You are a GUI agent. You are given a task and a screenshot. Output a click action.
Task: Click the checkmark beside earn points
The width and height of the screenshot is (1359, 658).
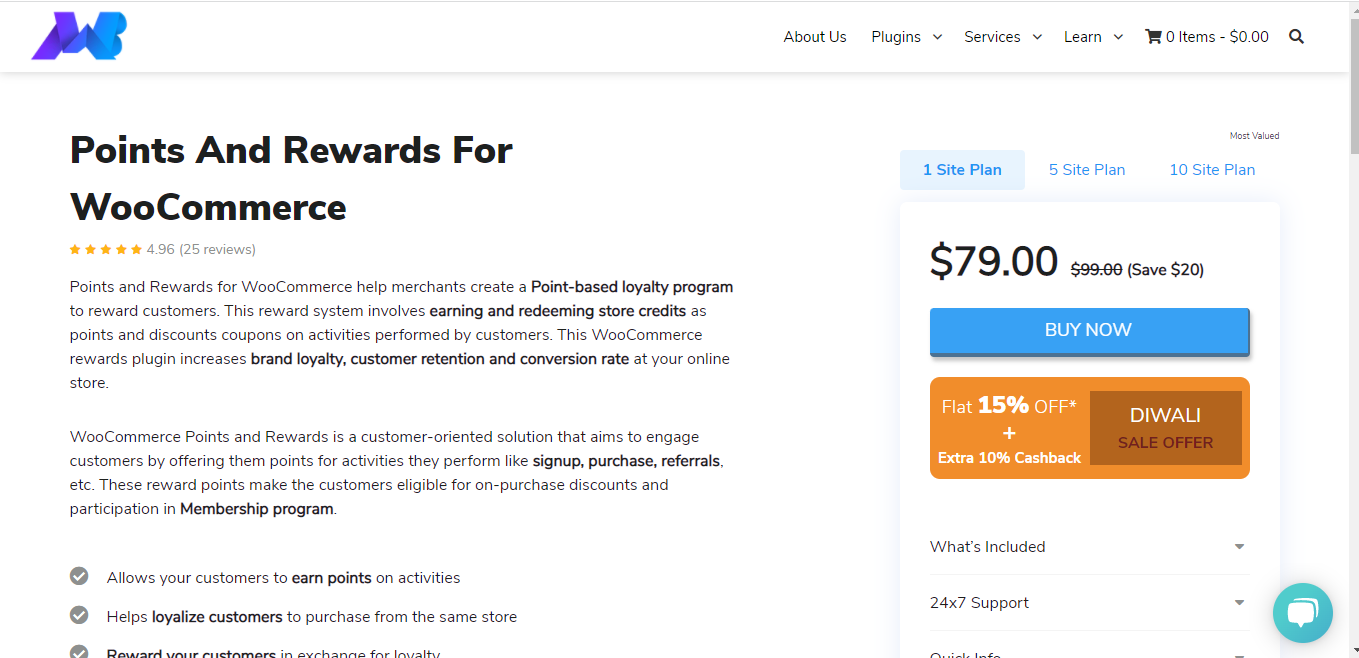79,576
